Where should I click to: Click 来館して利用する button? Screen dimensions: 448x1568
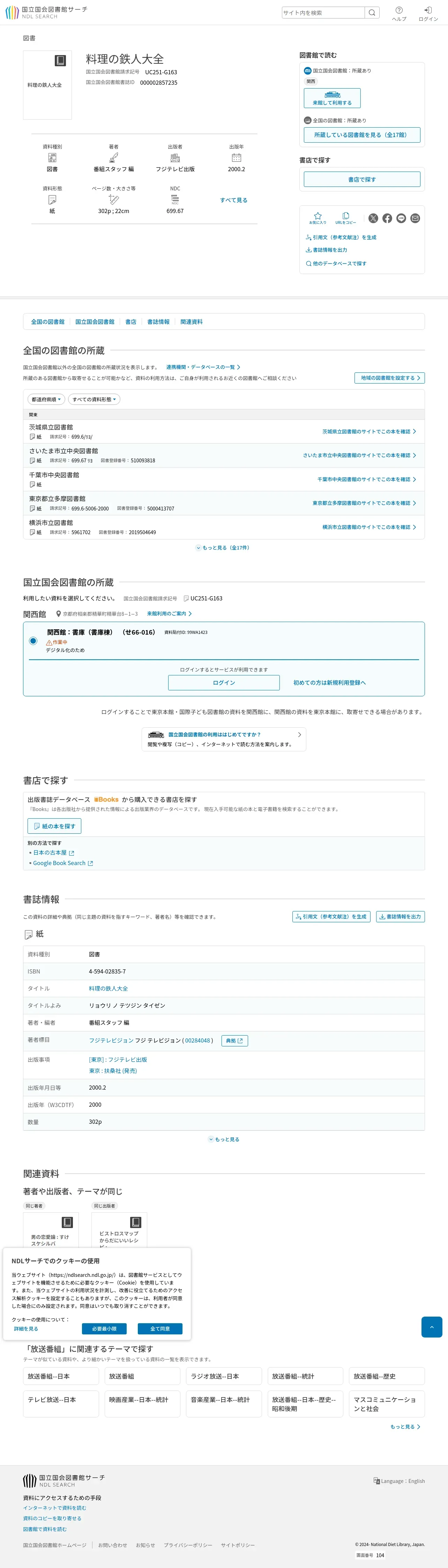tap(333, 98)
